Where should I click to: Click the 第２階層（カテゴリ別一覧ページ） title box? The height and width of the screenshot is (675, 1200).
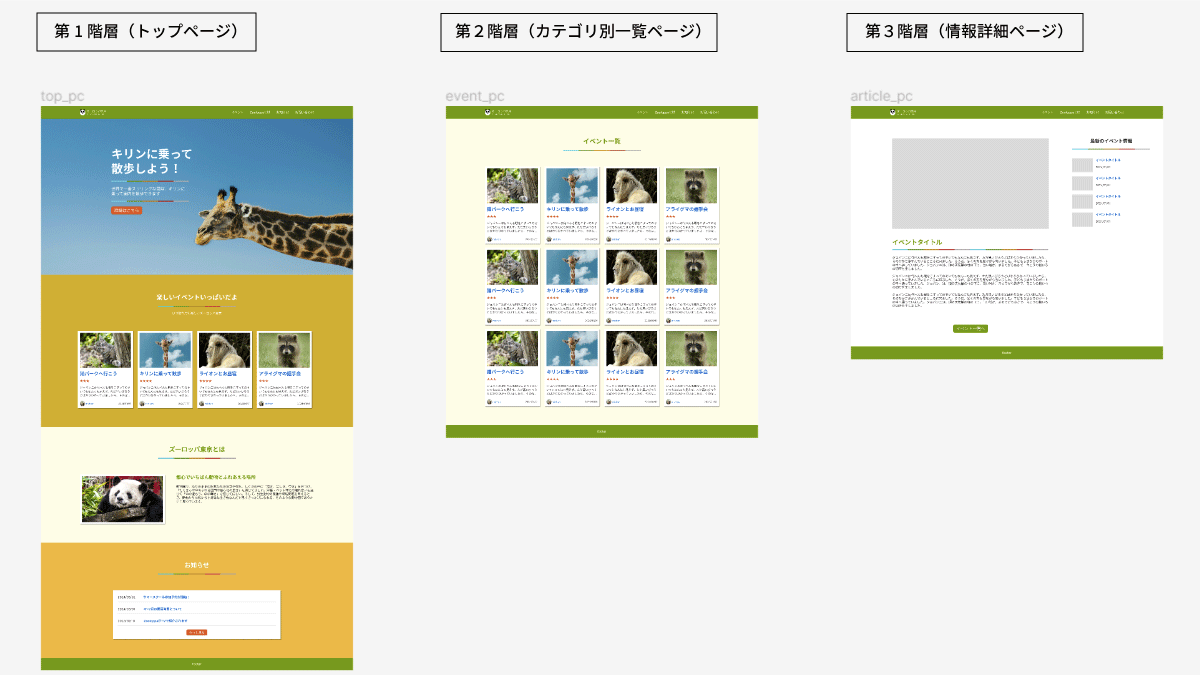point(579,32)
